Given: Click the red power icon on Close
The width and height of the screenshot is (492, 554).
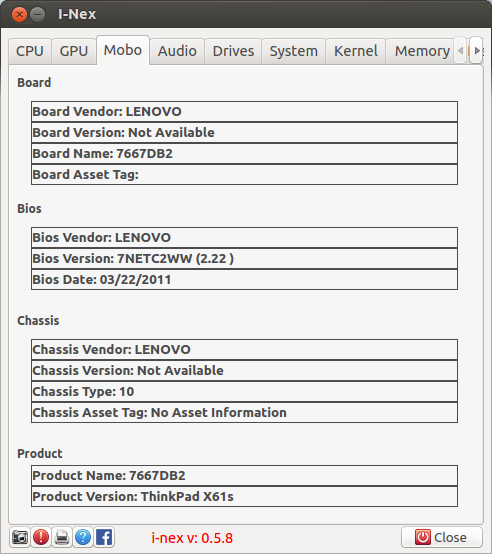Looking at the screenshot, I should [422, 537].
